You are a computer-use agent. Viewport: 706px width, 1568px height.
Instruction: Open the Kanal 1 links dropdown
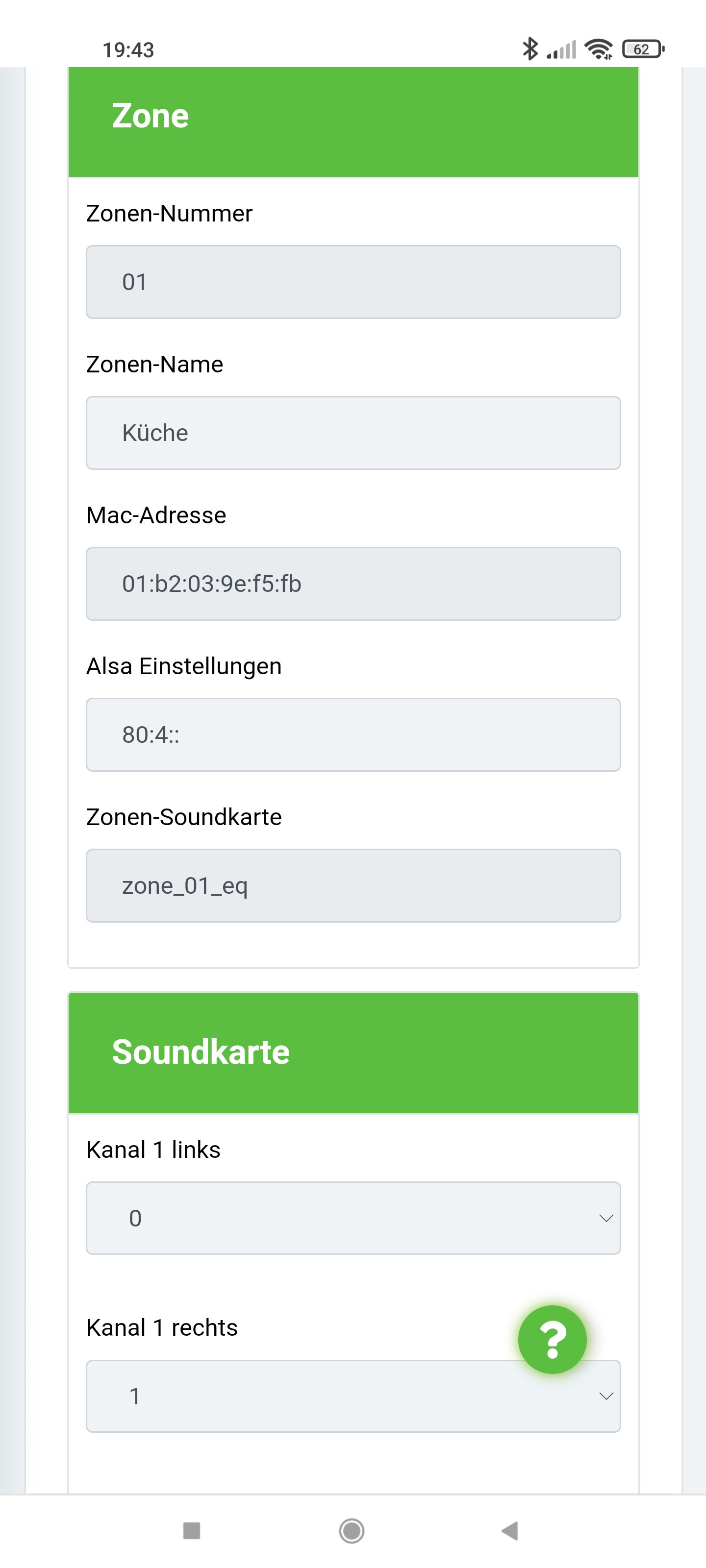[x=353, y=1217]
